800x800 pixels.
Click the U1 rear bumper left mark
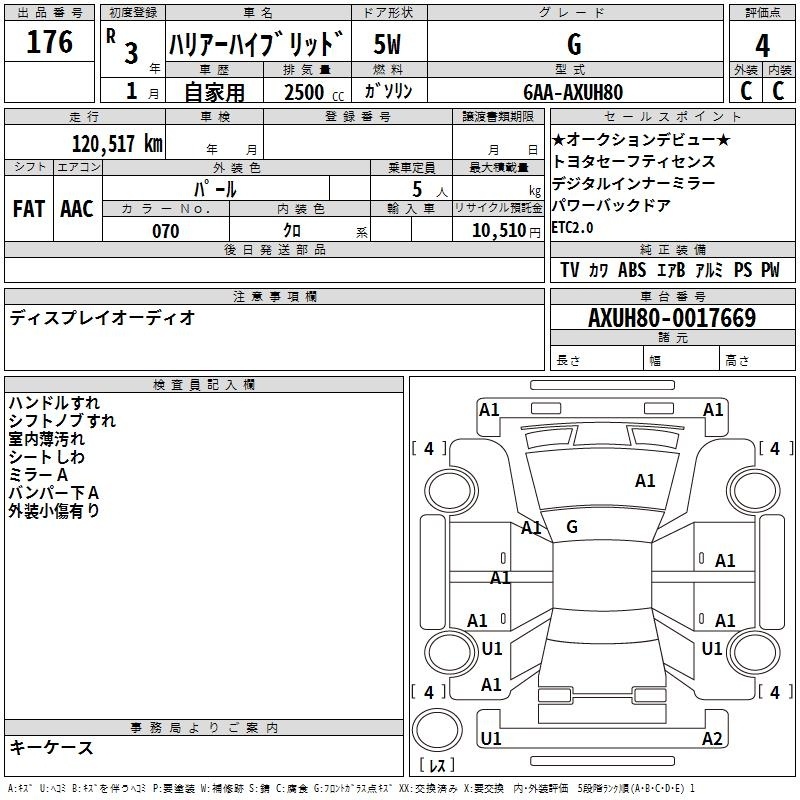coord(491,738)
